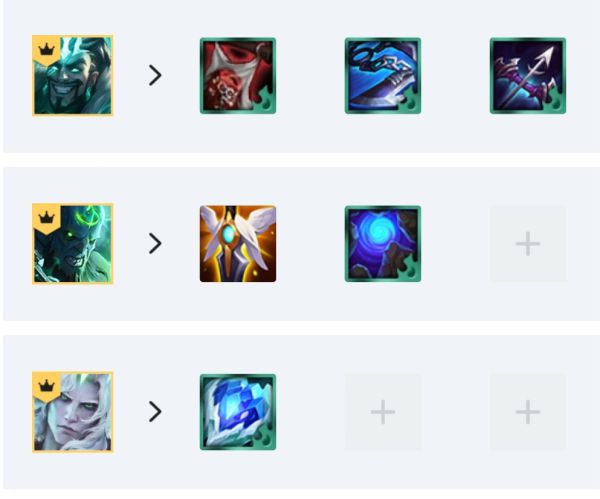
Task: Add item in Viego's last empty plus slot
Action: coord(528,412)
